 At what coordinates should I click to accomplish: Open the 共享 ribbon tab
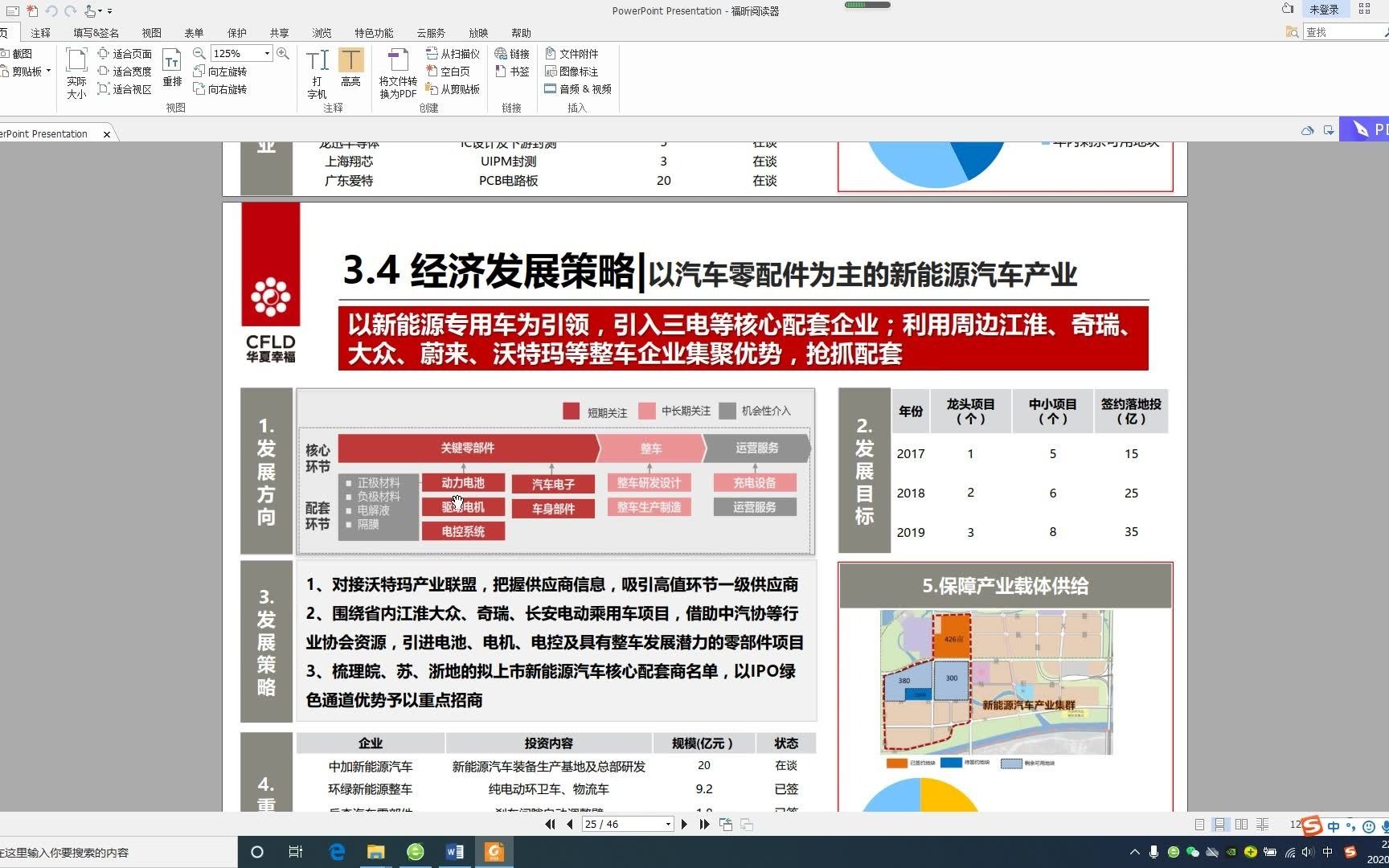tap(279, 33)
